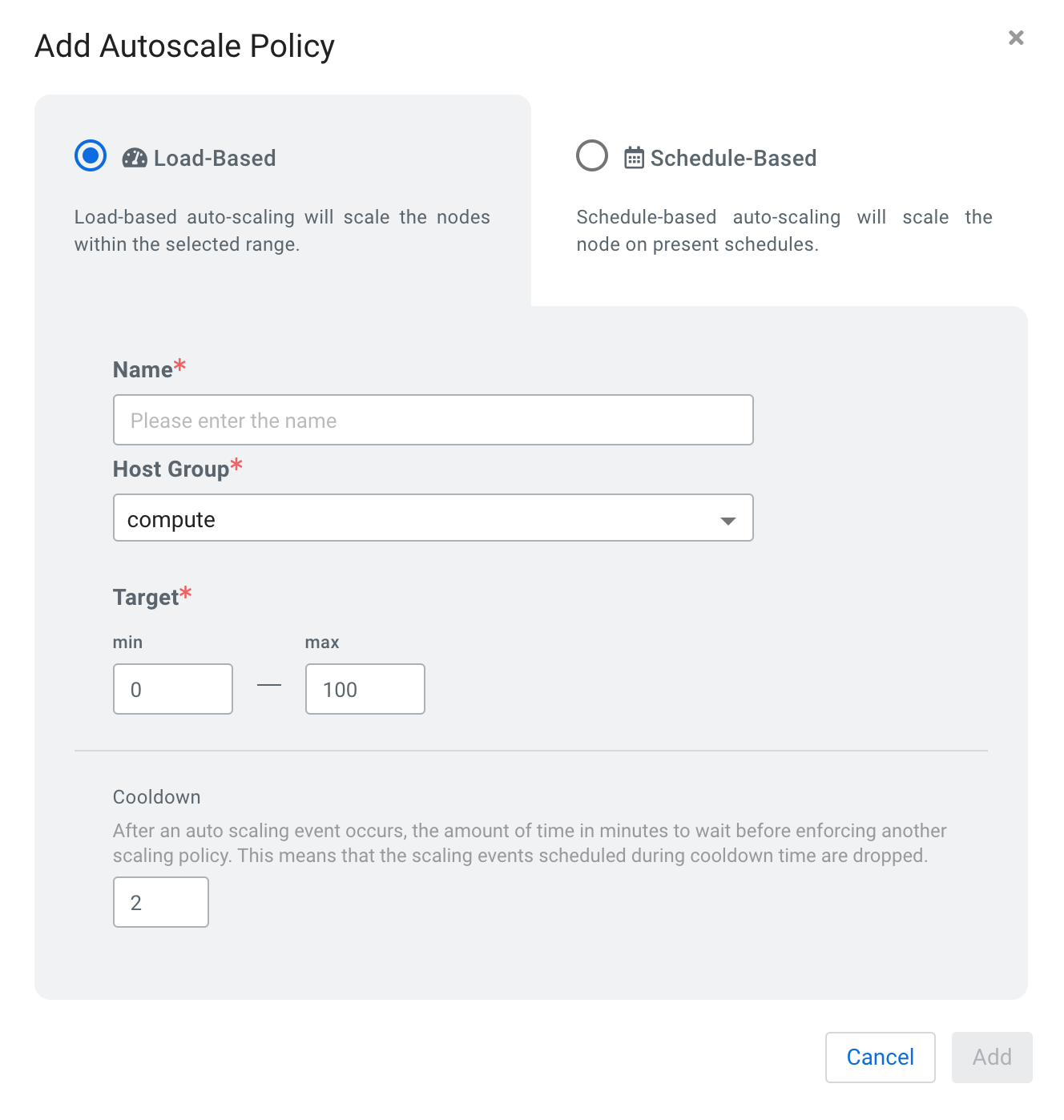Click the Schedule-Based calendar icon

[634, 158]
